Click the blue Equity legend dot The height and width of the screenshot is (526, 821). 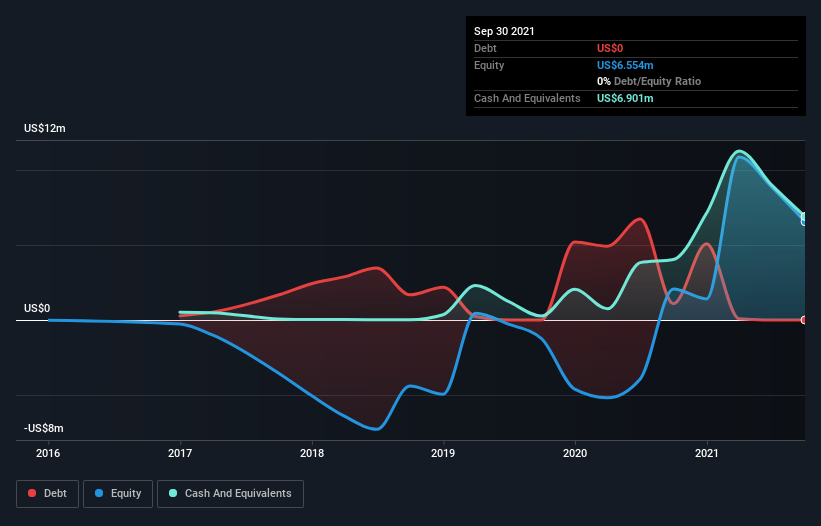click(99, 493)
